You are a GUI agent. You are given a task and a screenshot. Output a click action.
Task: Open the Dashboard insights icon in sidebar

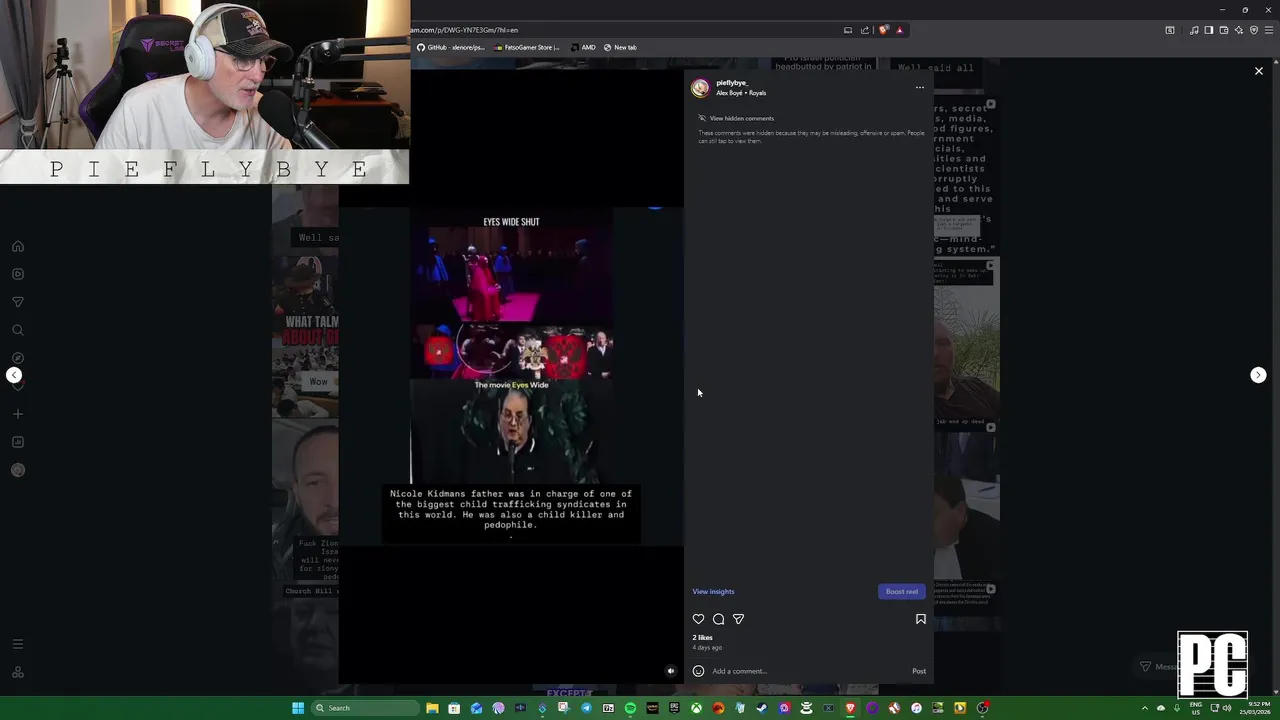click(x=18, y=442)
